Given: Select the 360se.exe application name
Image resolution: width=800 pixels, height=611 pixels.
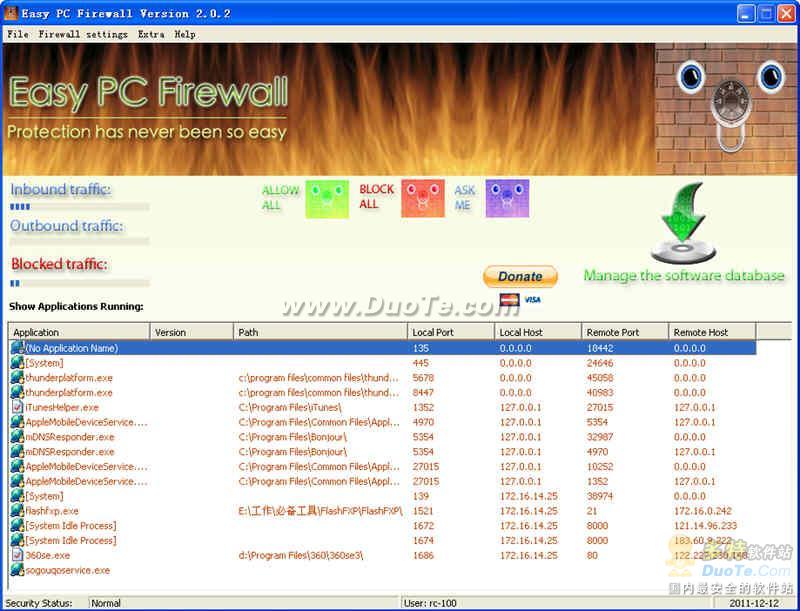Looking at the screenshot, I should [x=48, y=555].
